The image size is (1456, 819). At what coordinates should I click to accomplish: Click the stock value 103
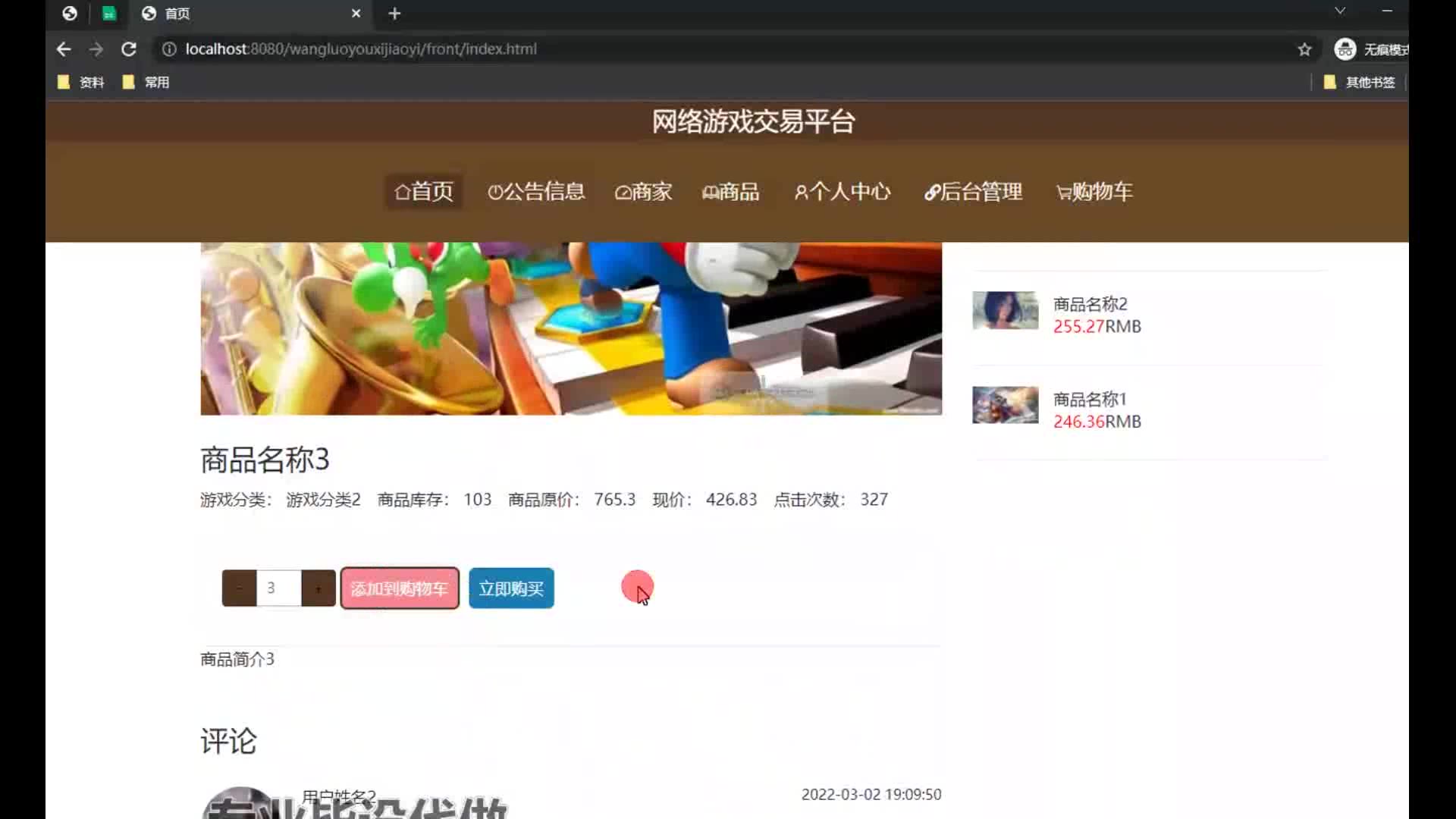click(478, 500)
